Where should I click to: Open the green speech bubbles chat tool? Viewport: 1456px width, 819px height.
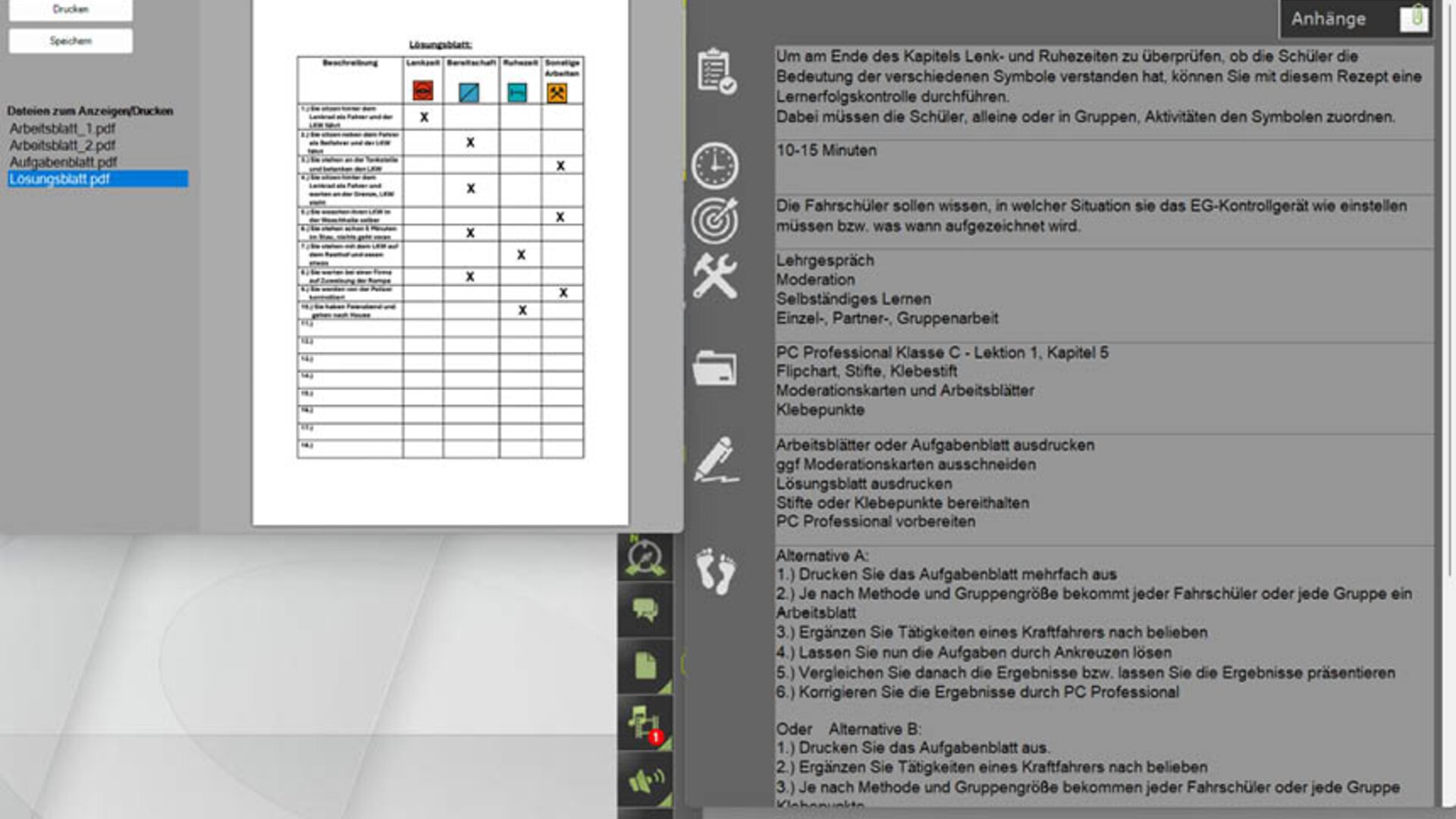(645, 610)
